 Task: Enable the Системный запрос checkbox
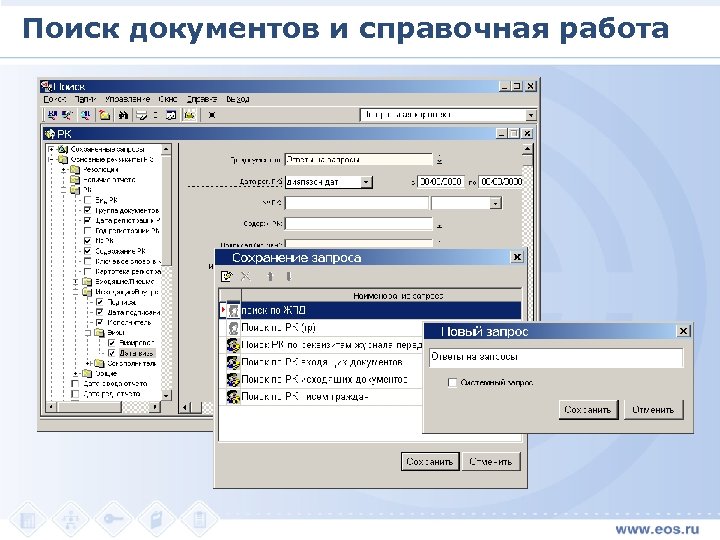452,382
